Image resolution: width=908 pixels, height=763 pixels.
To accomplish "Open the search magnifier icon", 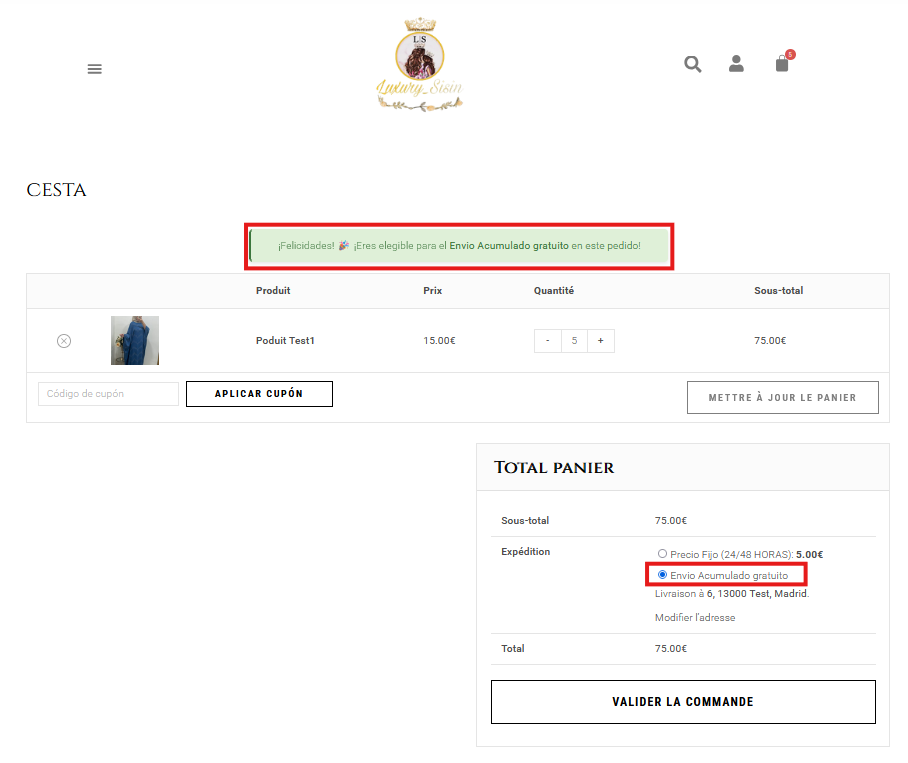I will pos(692,64).
